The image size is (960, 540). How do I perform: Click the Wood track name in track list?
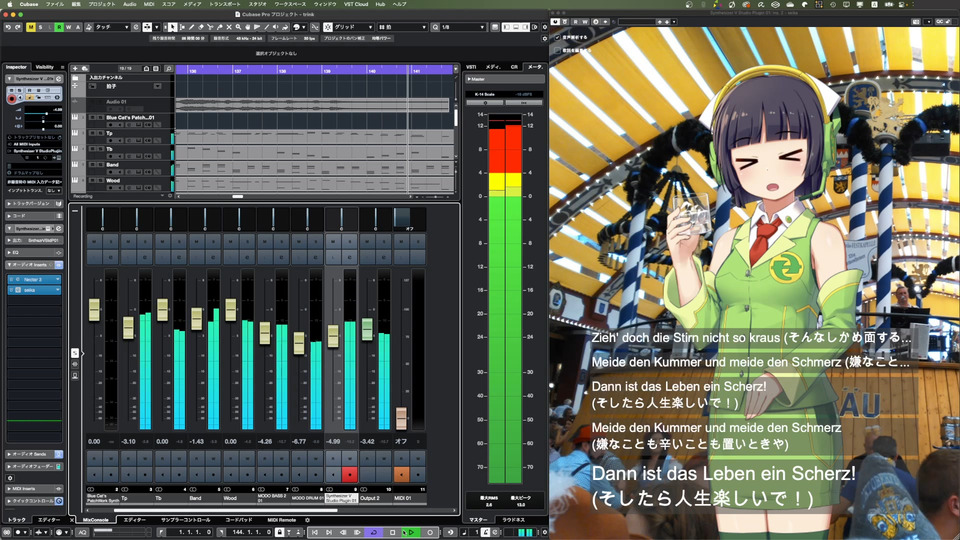(113, 181)
